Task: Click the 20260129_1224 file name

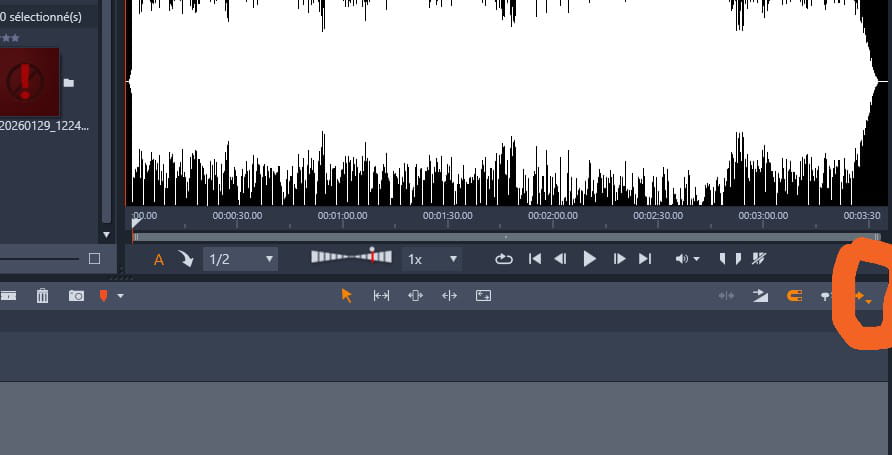Action: coord(44,126)
